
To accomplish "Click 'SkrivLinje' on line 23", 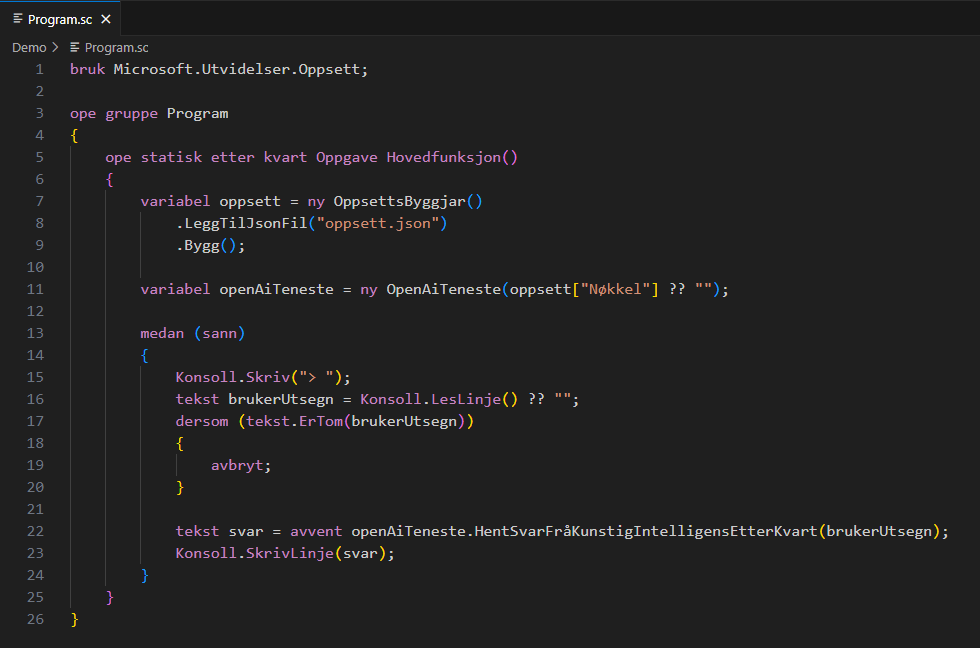I will (x=289, y=553).
